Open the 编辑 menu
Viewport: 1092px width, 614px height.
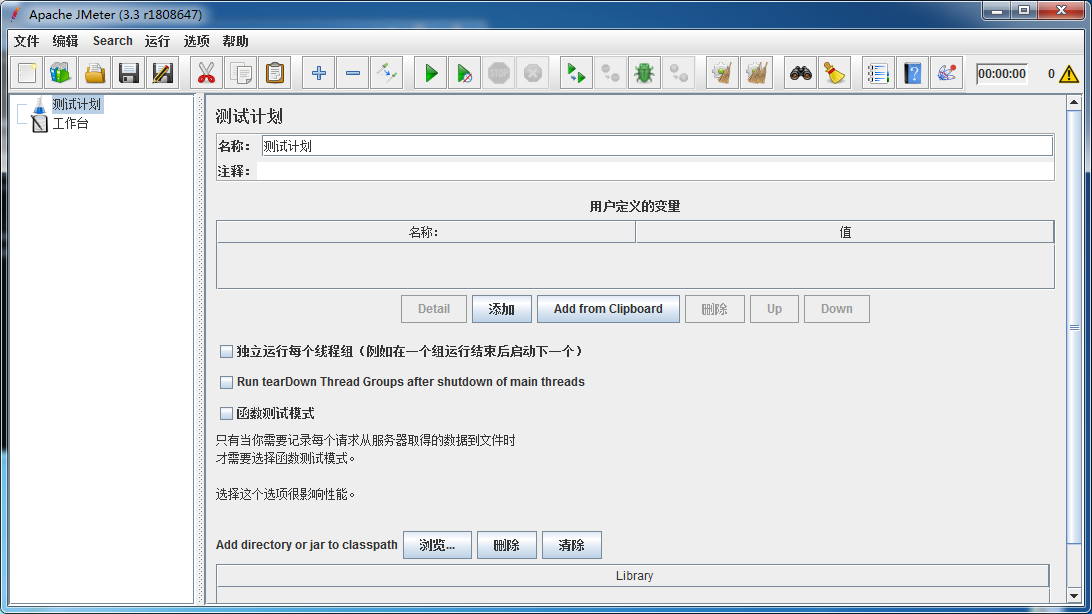[x=65, y=41]
